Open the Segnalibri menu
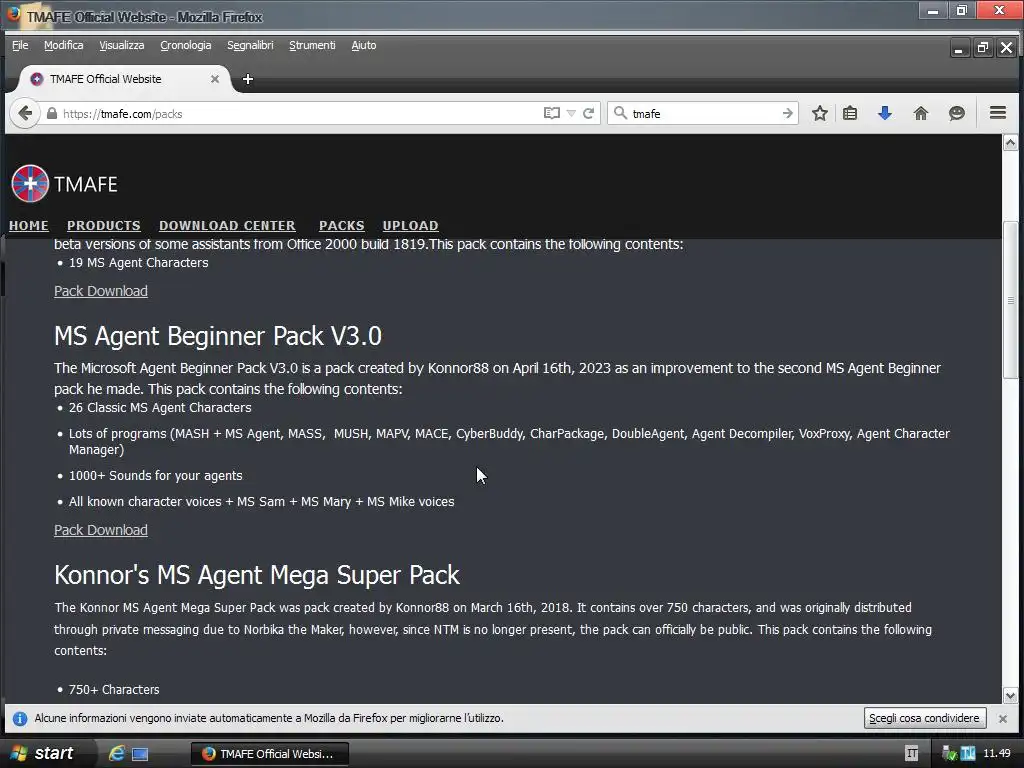This screenshot has height=768, width=1024. click(250, 45)
